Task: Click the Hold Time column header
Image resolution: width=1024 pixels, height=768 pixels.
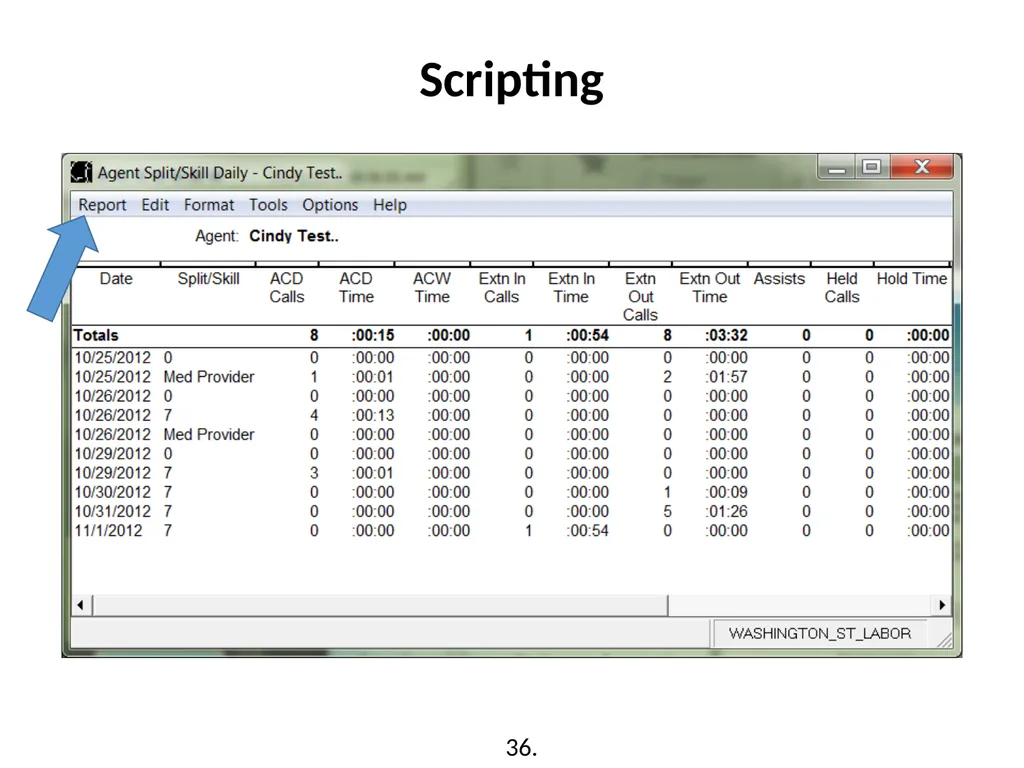Action: coord(912,279)
